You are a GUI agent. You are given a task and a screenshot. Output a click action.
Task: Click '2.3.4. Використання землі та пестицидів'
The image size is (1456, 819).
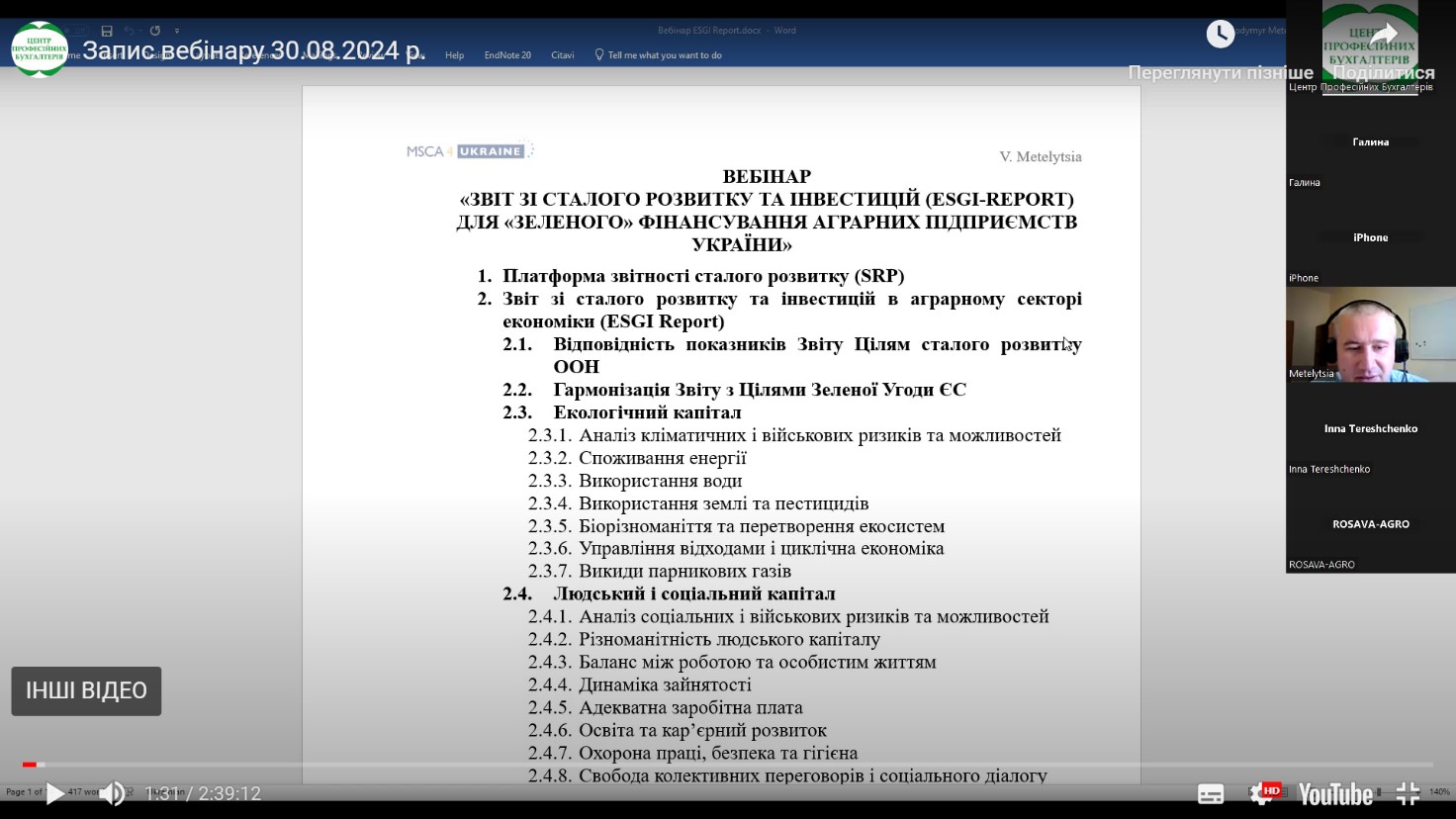[x=698, y=503]
